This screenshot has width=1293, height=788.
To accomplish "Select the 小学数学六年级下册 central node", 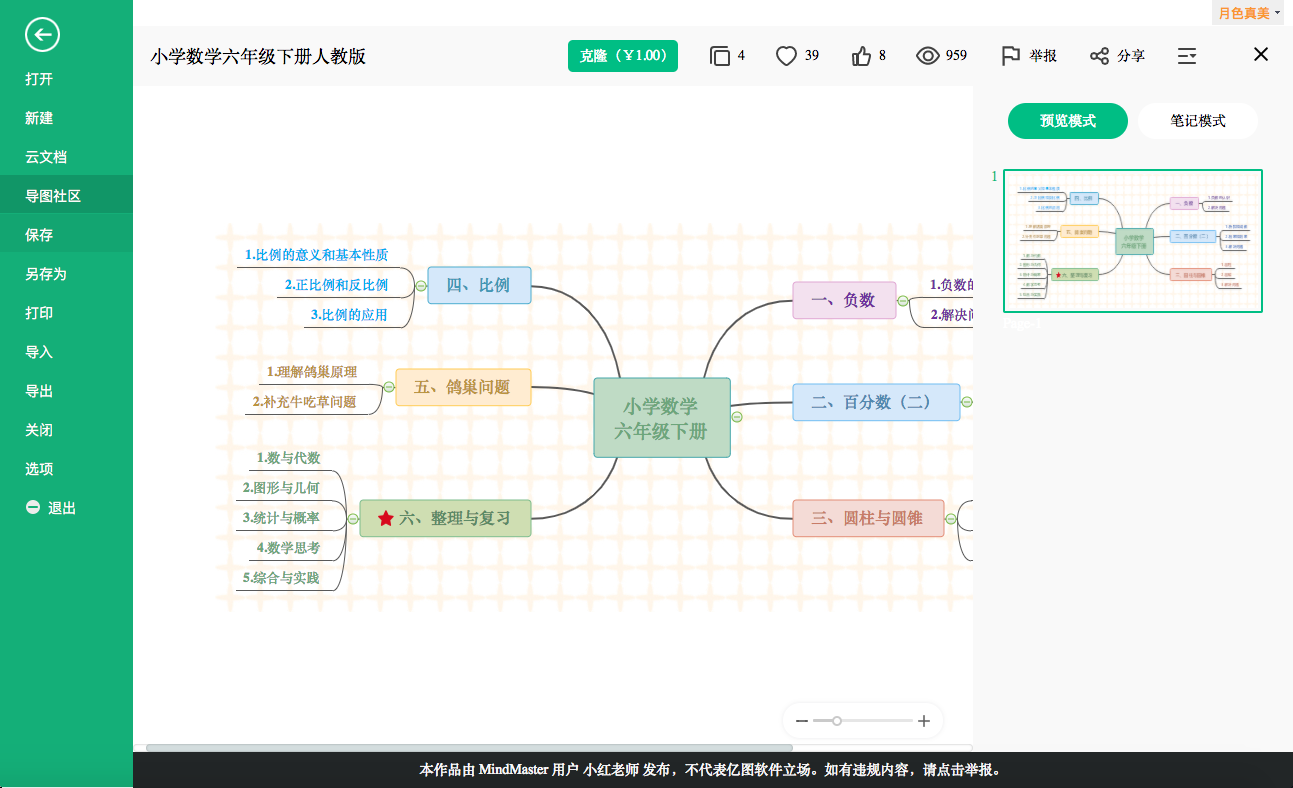I will coord(662,418).
